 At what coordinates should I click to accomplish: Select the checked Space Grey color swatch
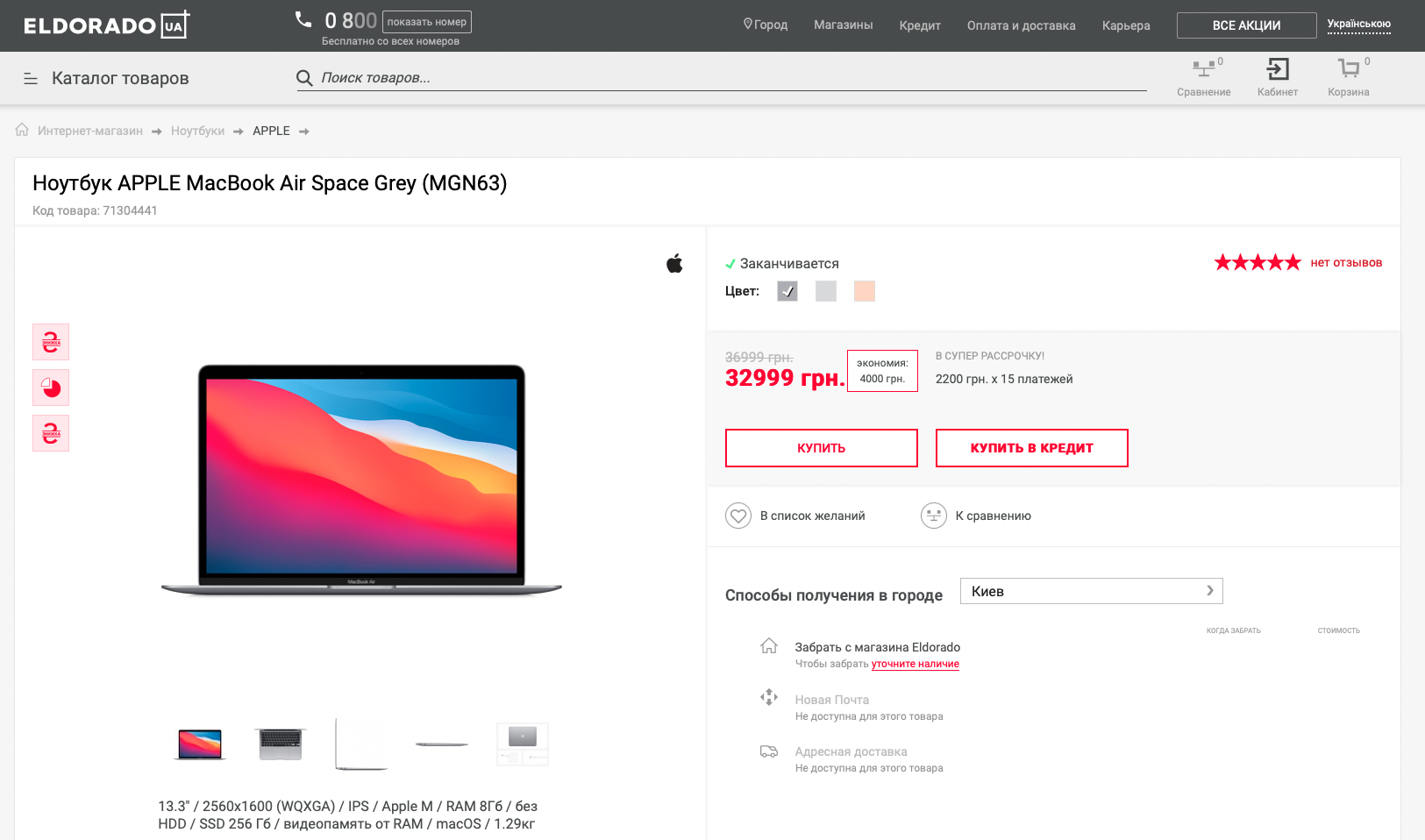(x=787, y=291)
